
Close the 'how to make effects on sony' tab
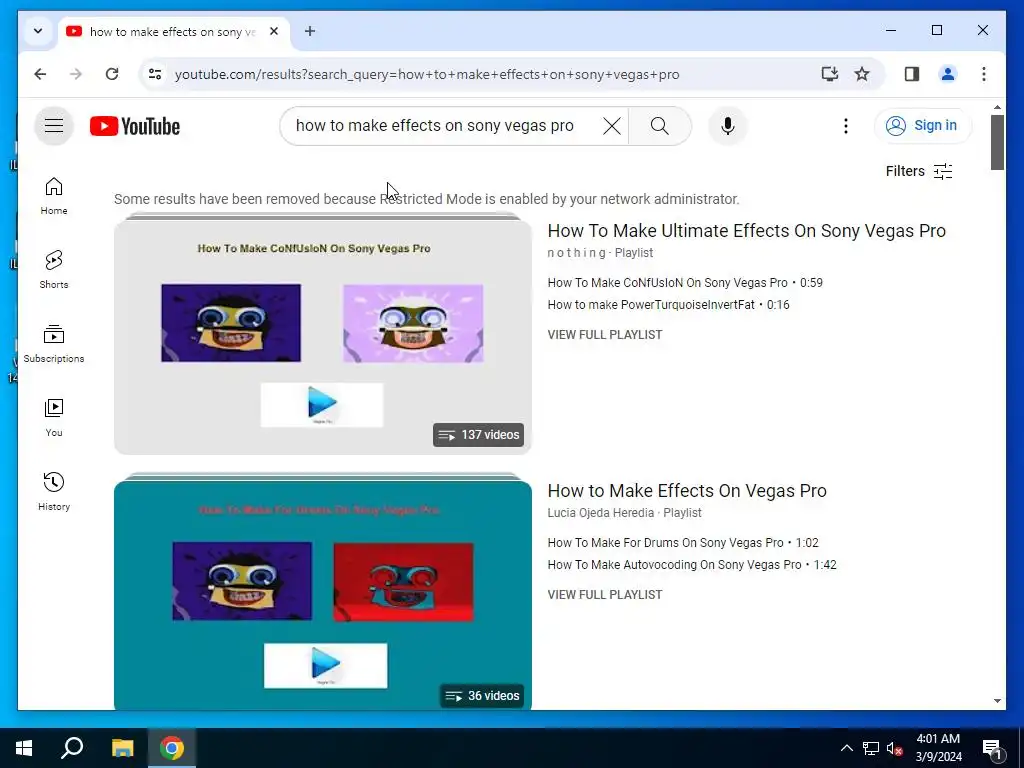(x=274, y=31)
